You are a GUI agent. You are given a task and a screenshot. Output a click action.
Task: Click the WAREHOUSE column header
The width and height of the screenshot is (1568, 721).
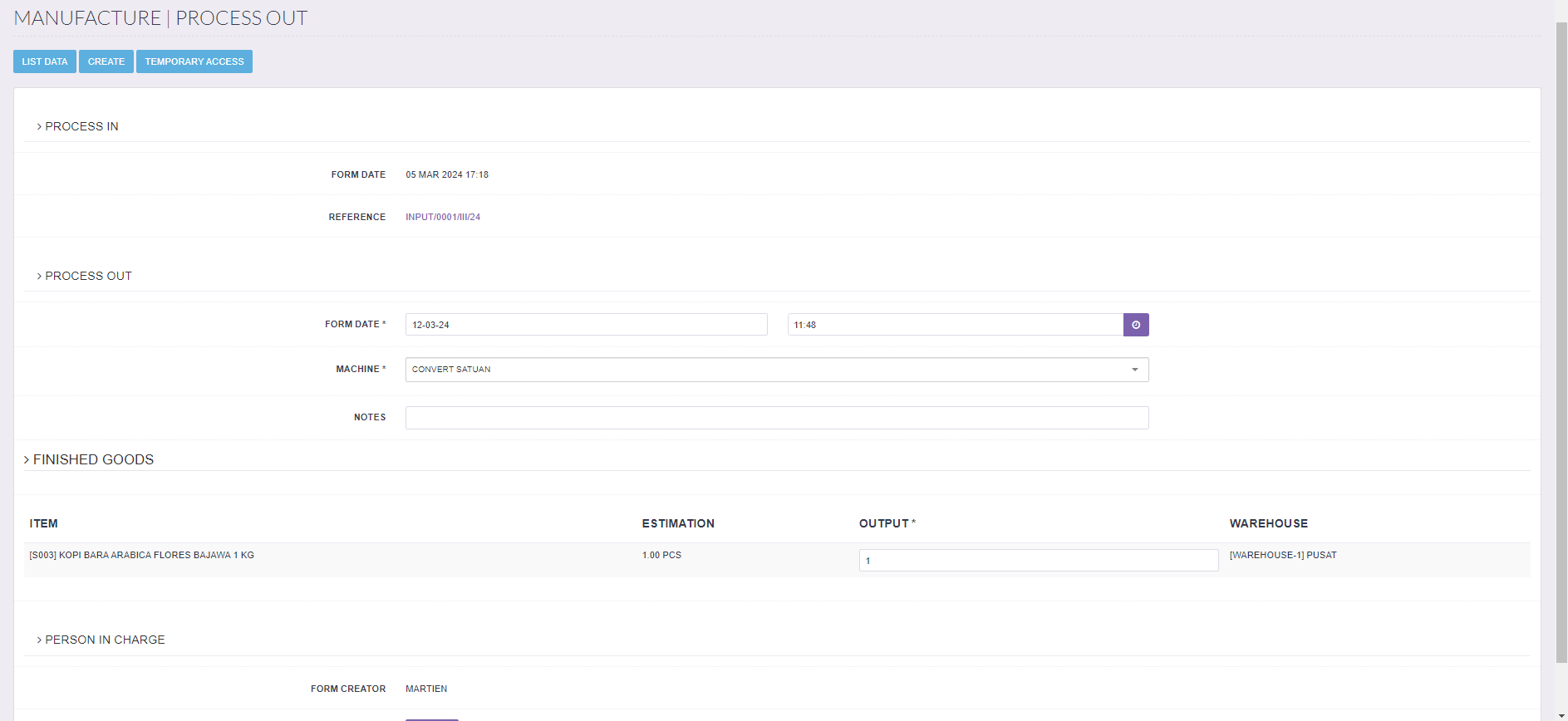pos(1268,523)
